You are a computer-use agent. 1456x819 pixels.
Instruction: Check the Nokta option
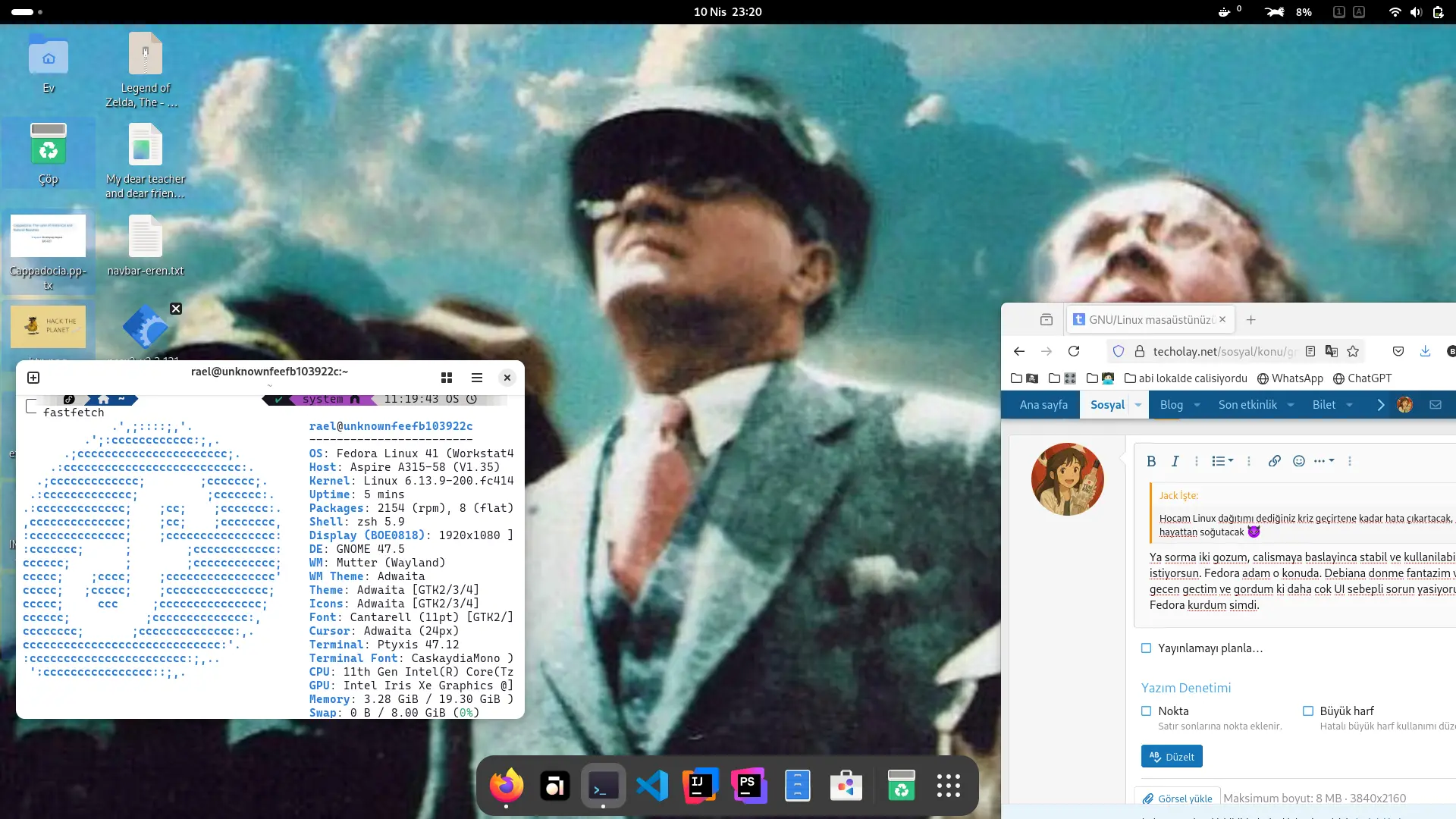click(x=1147, y=711)
